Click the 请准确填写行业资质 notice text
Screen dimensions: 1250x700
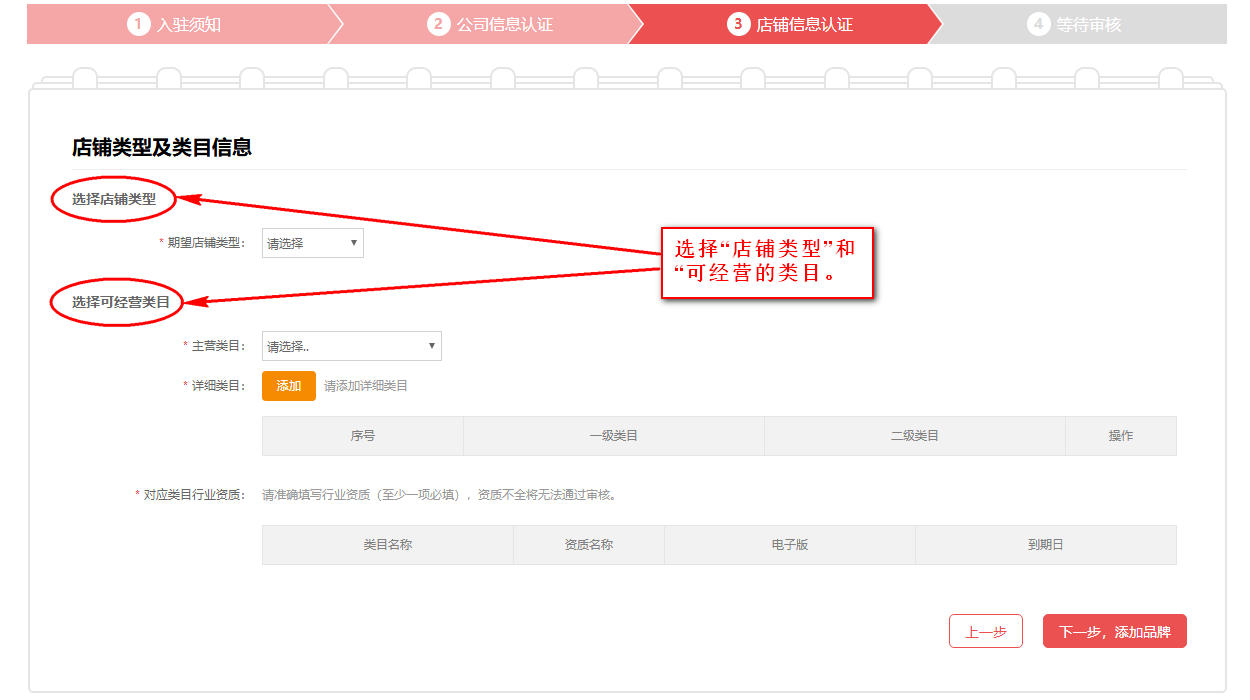pos(439,494)
